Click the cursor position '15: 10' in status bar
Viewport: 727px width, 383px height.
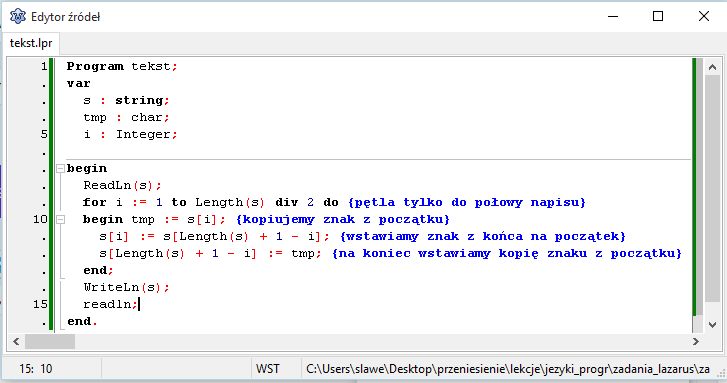[x=36, y=369]
